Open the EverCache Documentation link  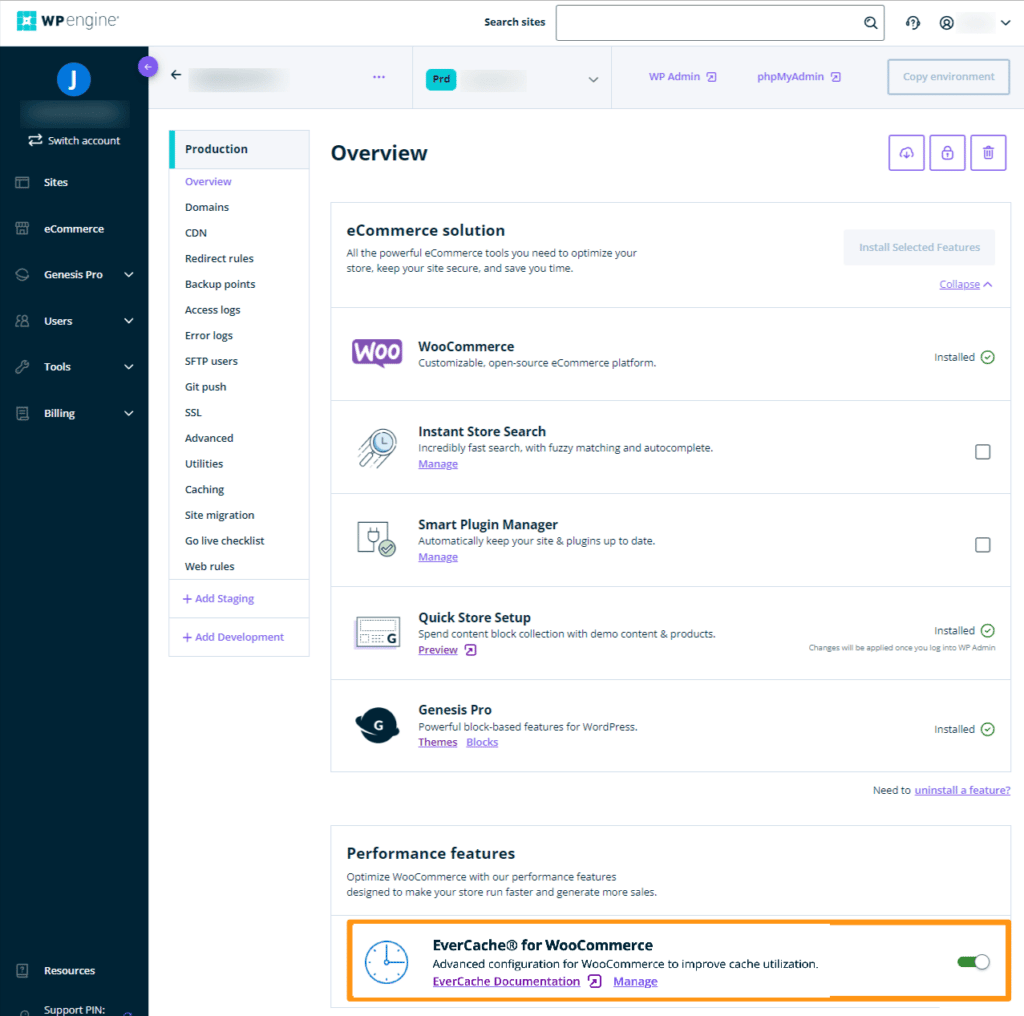click(x=506, y=982)
